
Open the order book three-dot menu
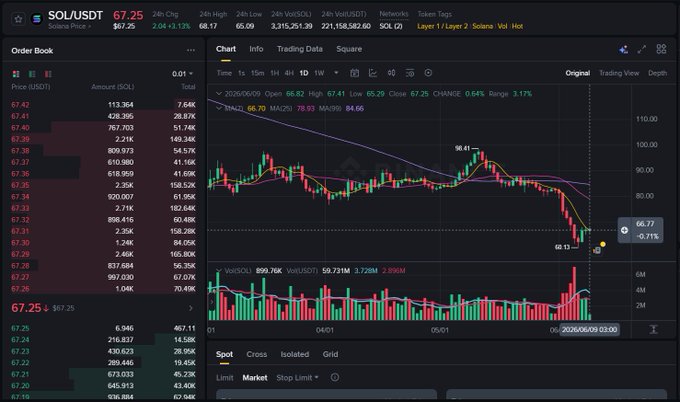[x=191, y=50]
